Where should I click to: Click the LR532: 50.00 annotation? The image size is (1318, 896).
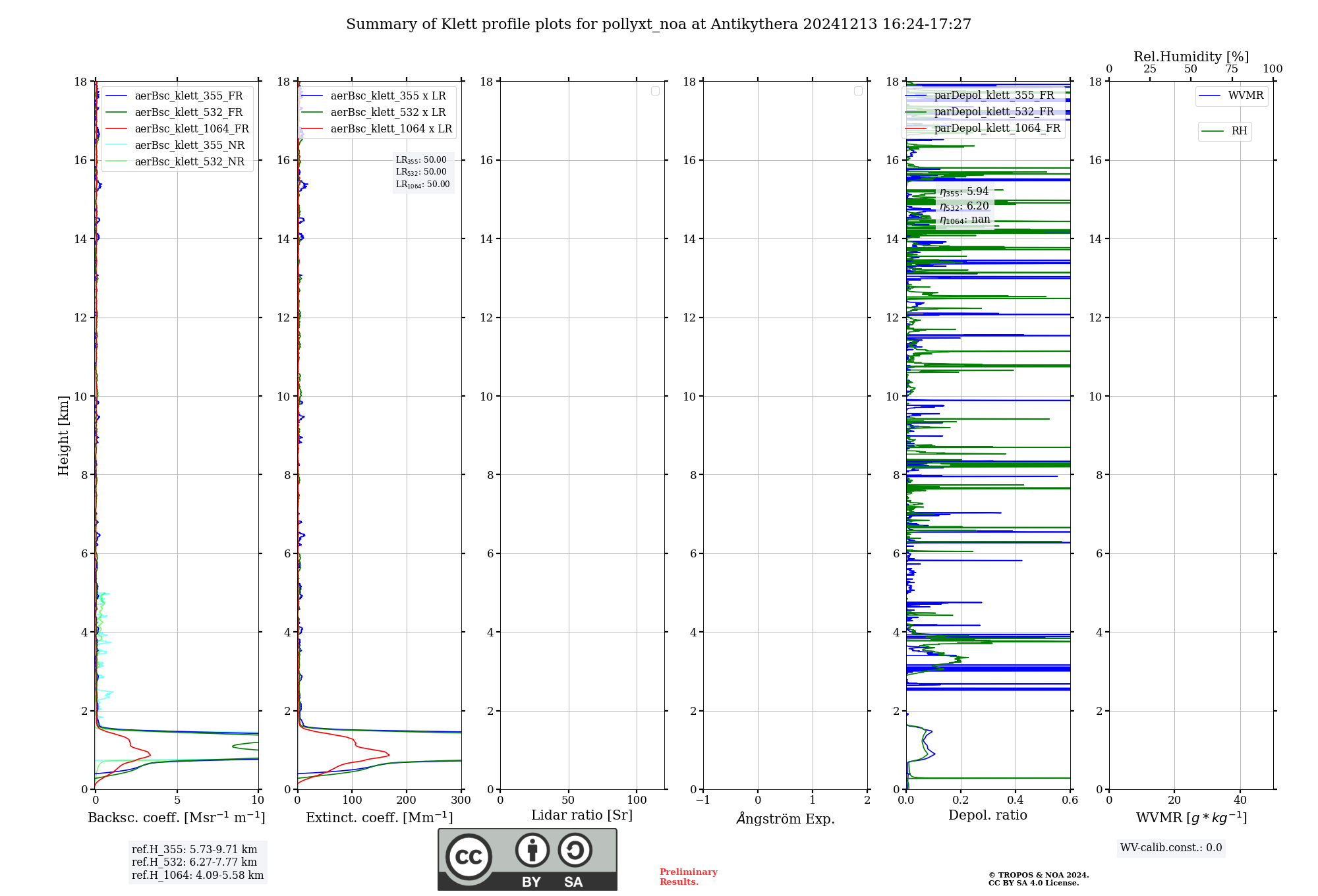(421, 172)
